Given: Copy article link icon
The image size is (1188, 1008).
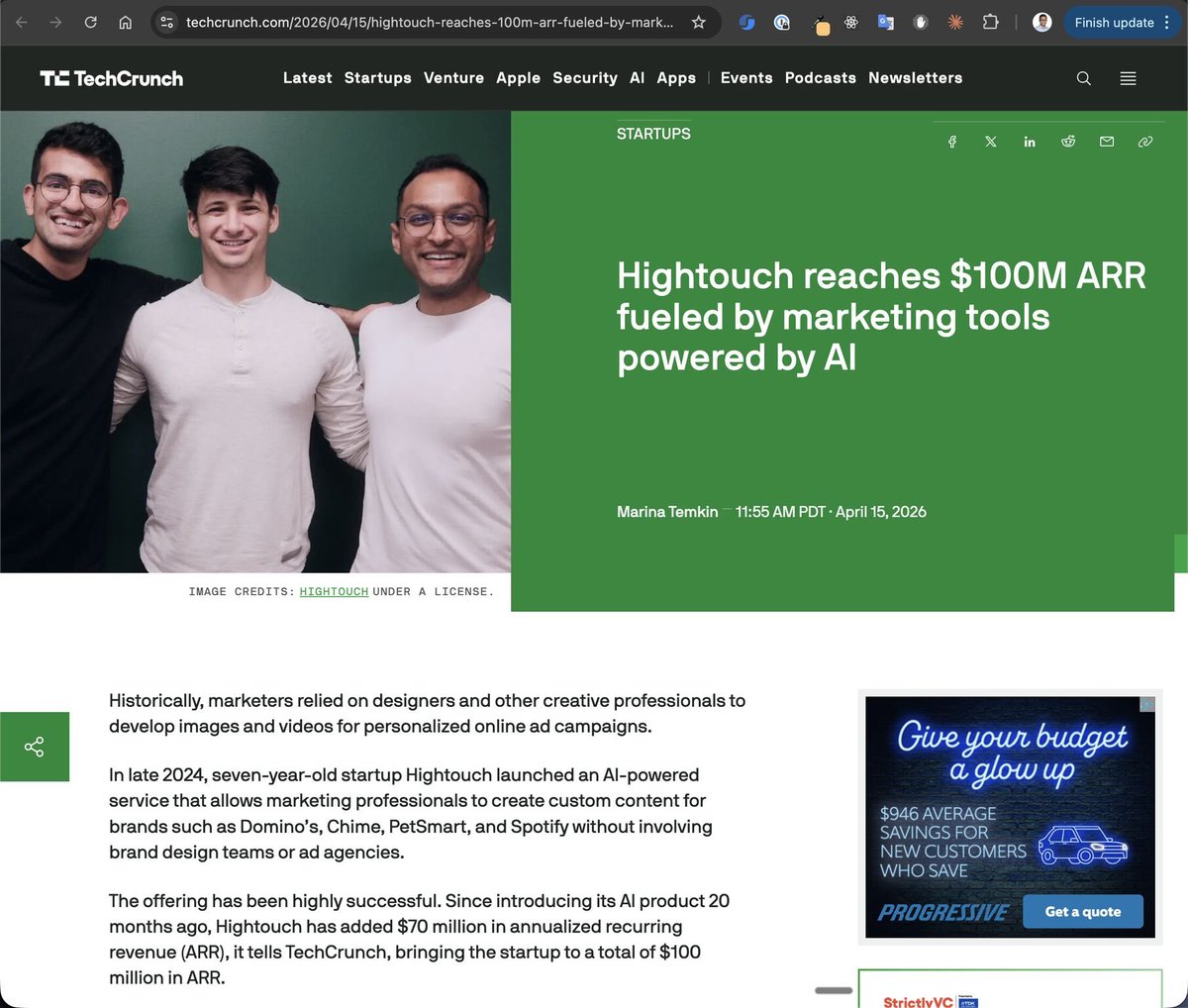Looking at the screenshot, I should point(1145,142).
